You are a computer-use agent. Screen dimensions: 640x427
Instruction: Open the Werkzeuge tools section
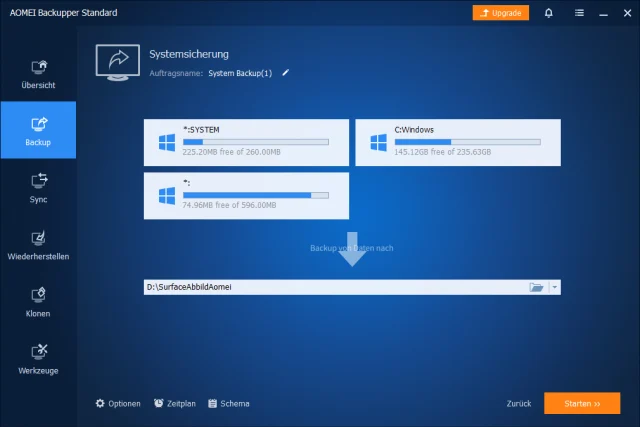coord(38,358)
